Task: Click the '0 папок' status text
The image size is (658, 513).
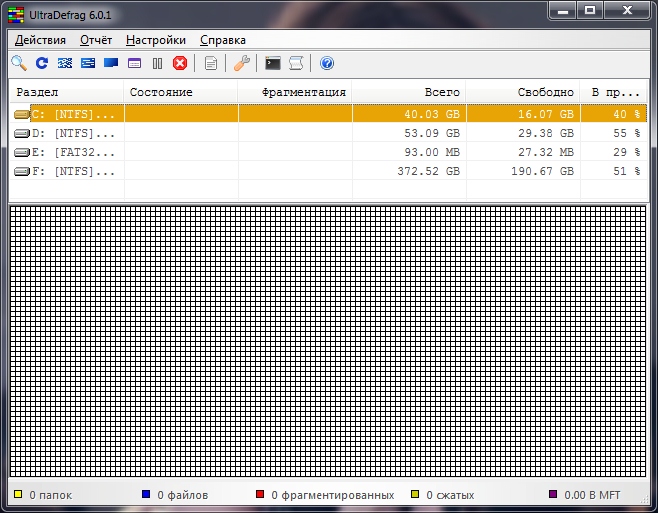Action: point(51,495)
